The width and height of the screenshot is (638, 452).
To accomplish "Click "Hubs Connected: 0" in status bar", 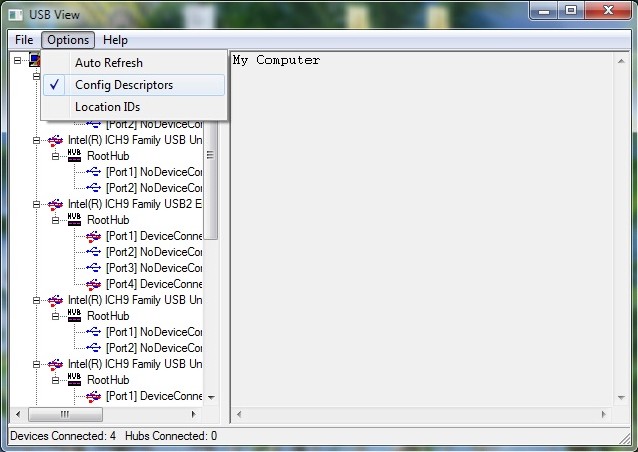I will point(171,436).
